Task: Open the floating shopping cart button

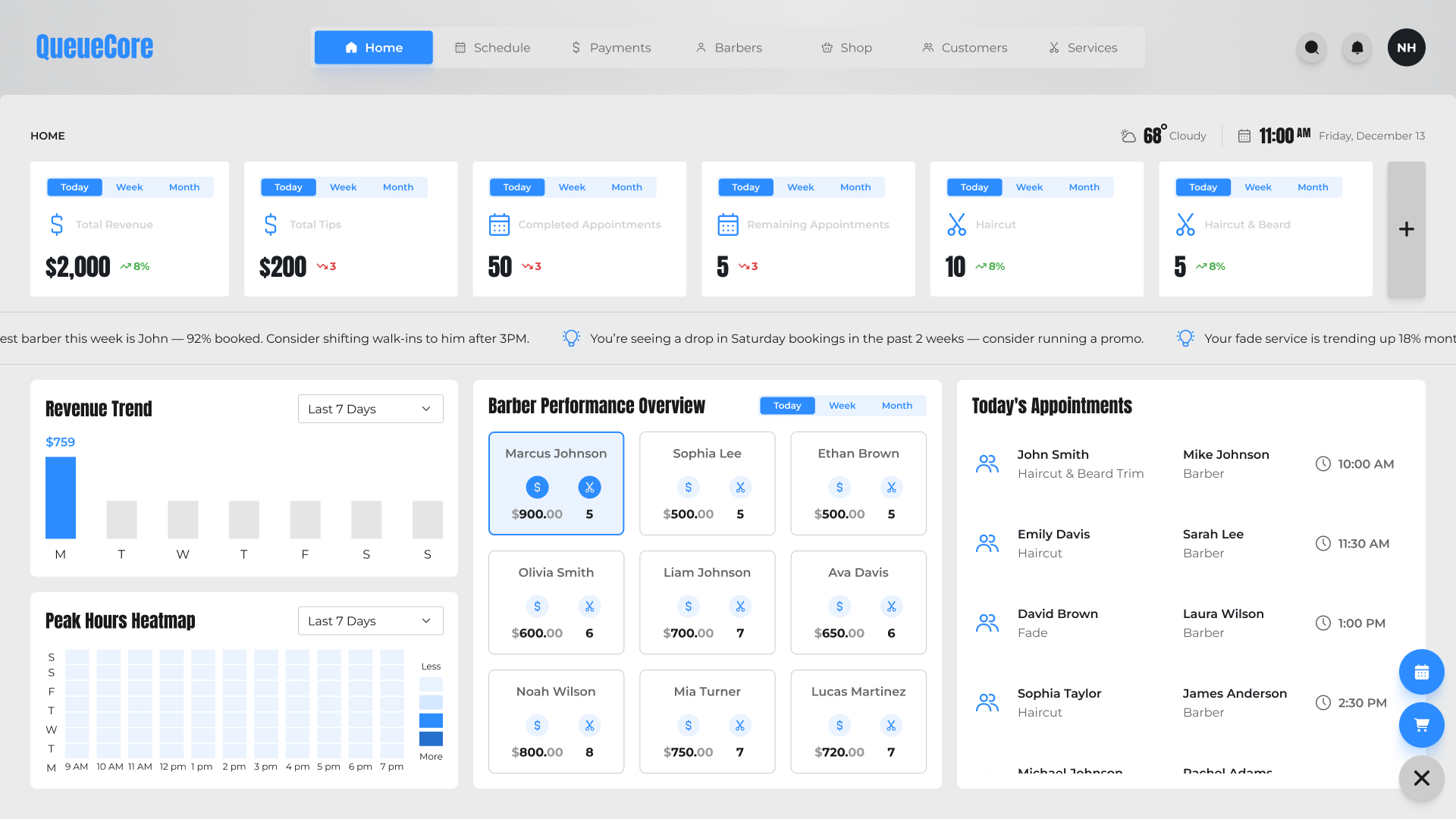Action: [1421, 725]
